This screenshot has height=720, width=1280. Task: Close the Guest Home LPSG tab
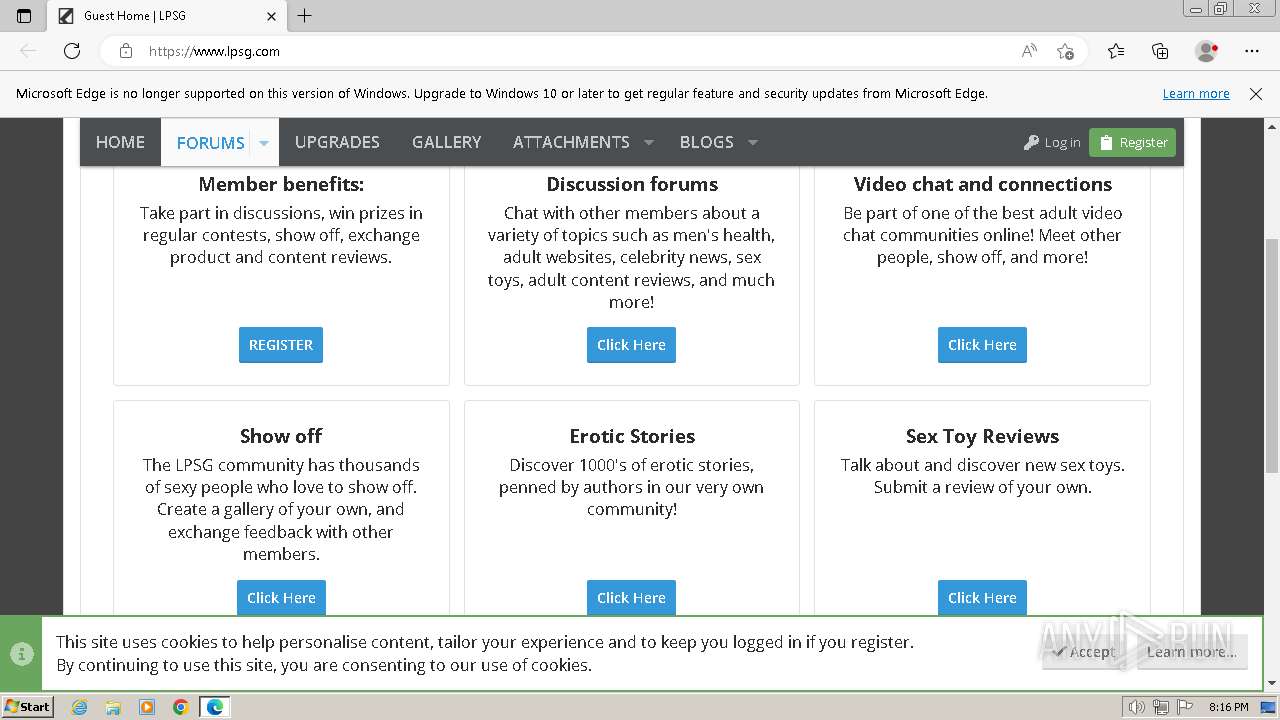click(x=271, y=16)
